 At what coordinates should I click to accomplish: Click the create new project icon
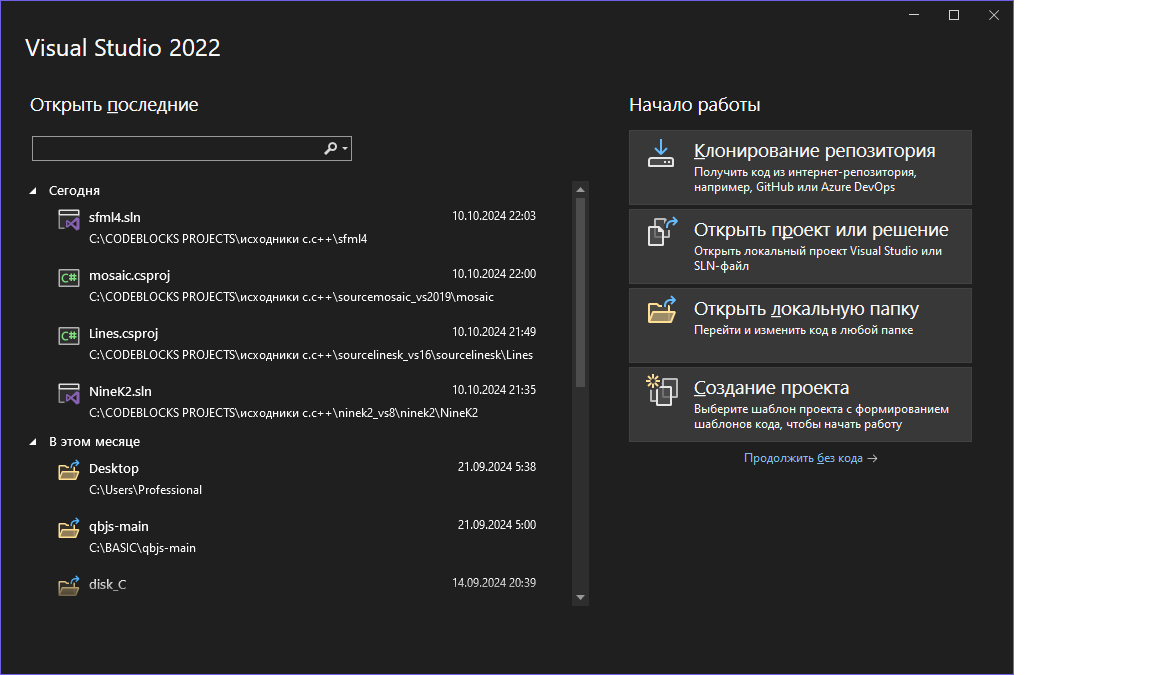click(662, 390)
